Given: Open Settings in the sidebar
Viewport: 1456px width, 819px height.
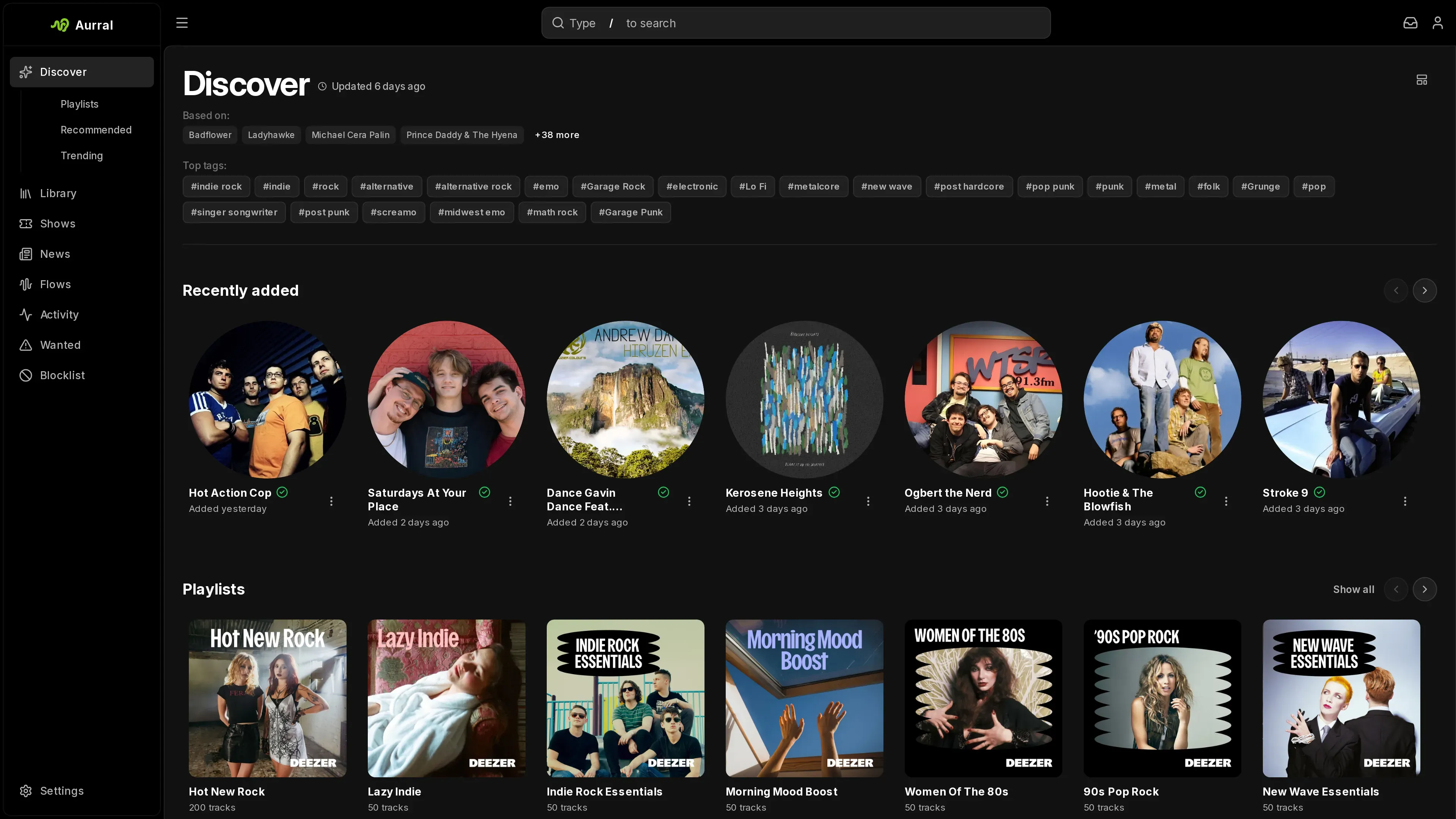Looking at the screenshot, I should (x=82, y=791).
